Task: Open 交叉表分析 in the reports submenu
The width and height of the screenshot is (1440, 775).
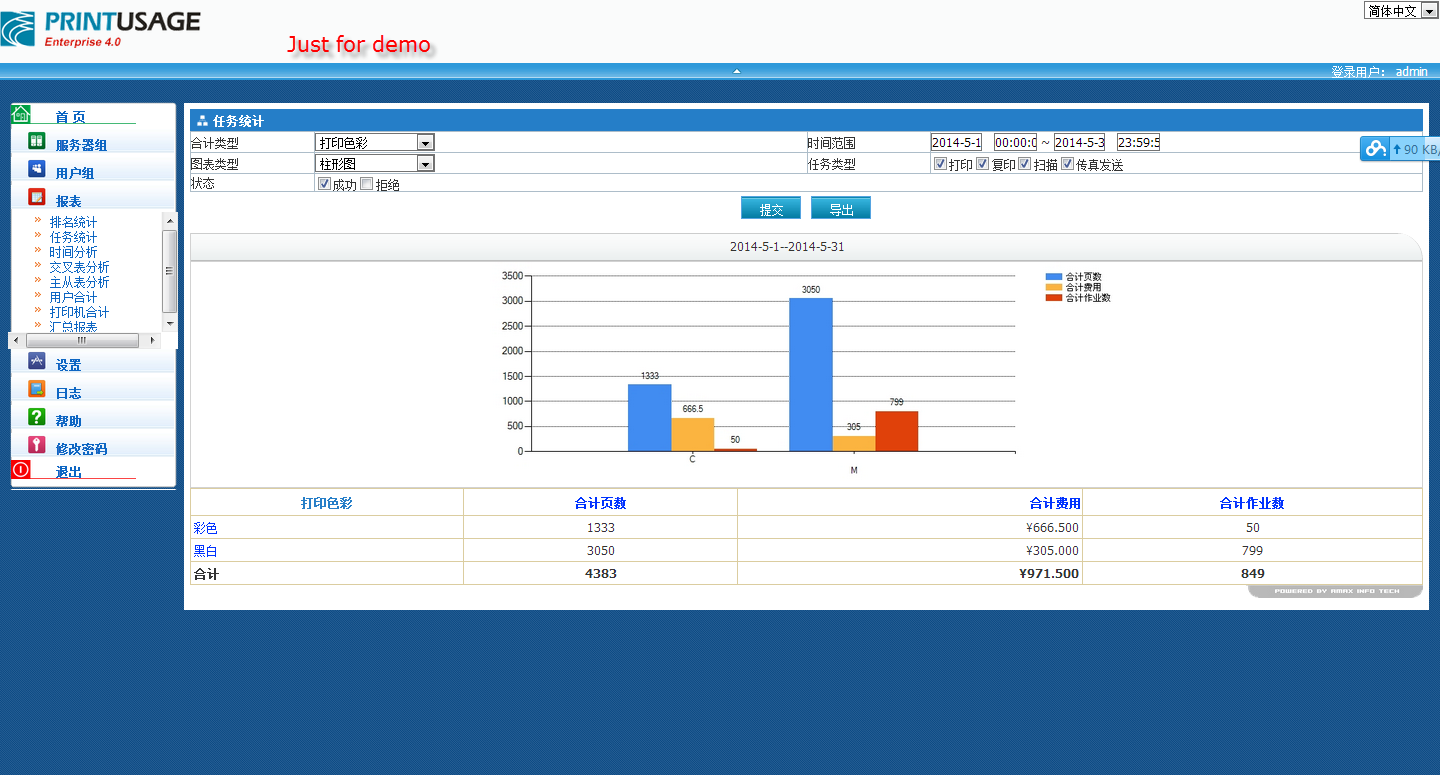Action: [x=80, y=267]
